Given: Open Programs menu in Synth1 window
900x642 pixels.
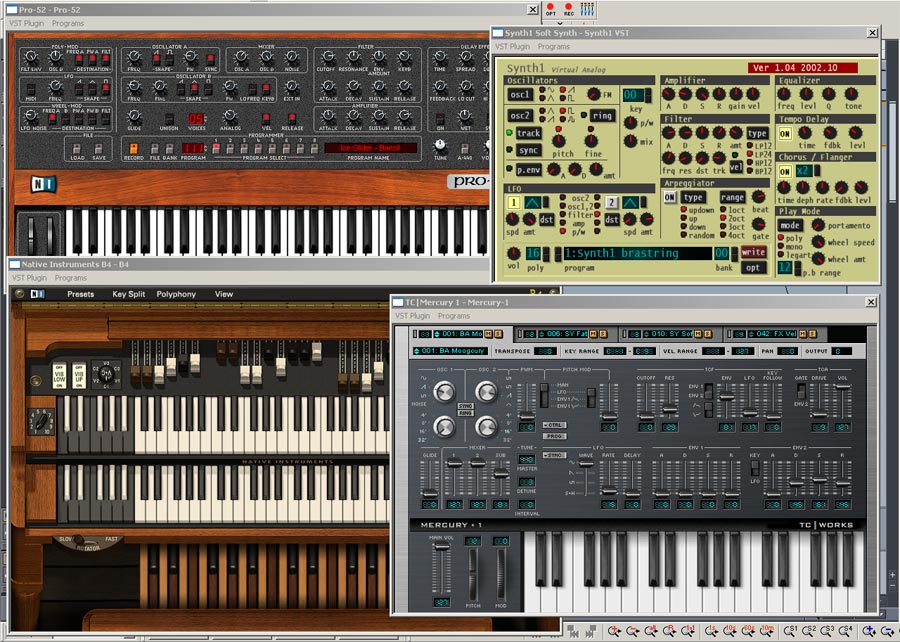Looking at the screenshot, I should (x=554, y=46).
